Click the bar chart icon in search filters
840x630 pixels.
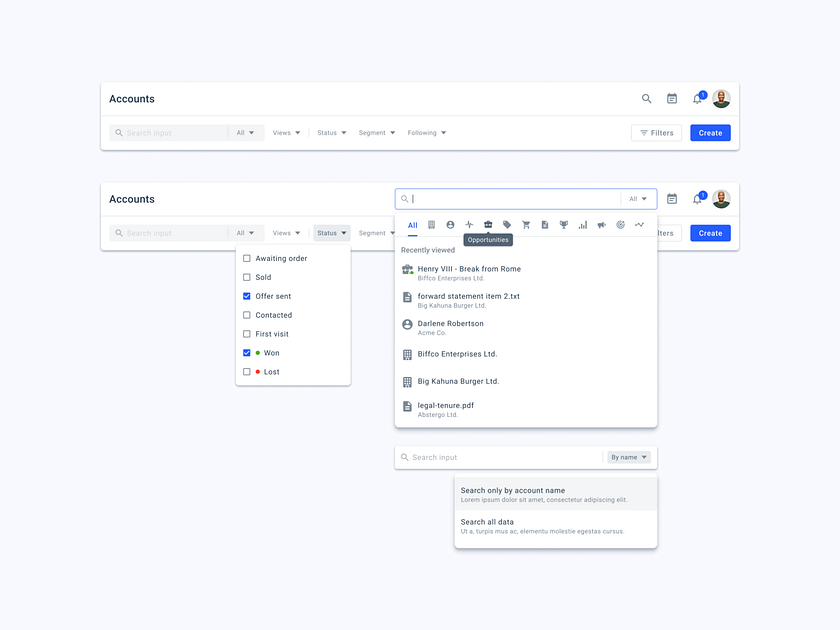click(582, 224)
